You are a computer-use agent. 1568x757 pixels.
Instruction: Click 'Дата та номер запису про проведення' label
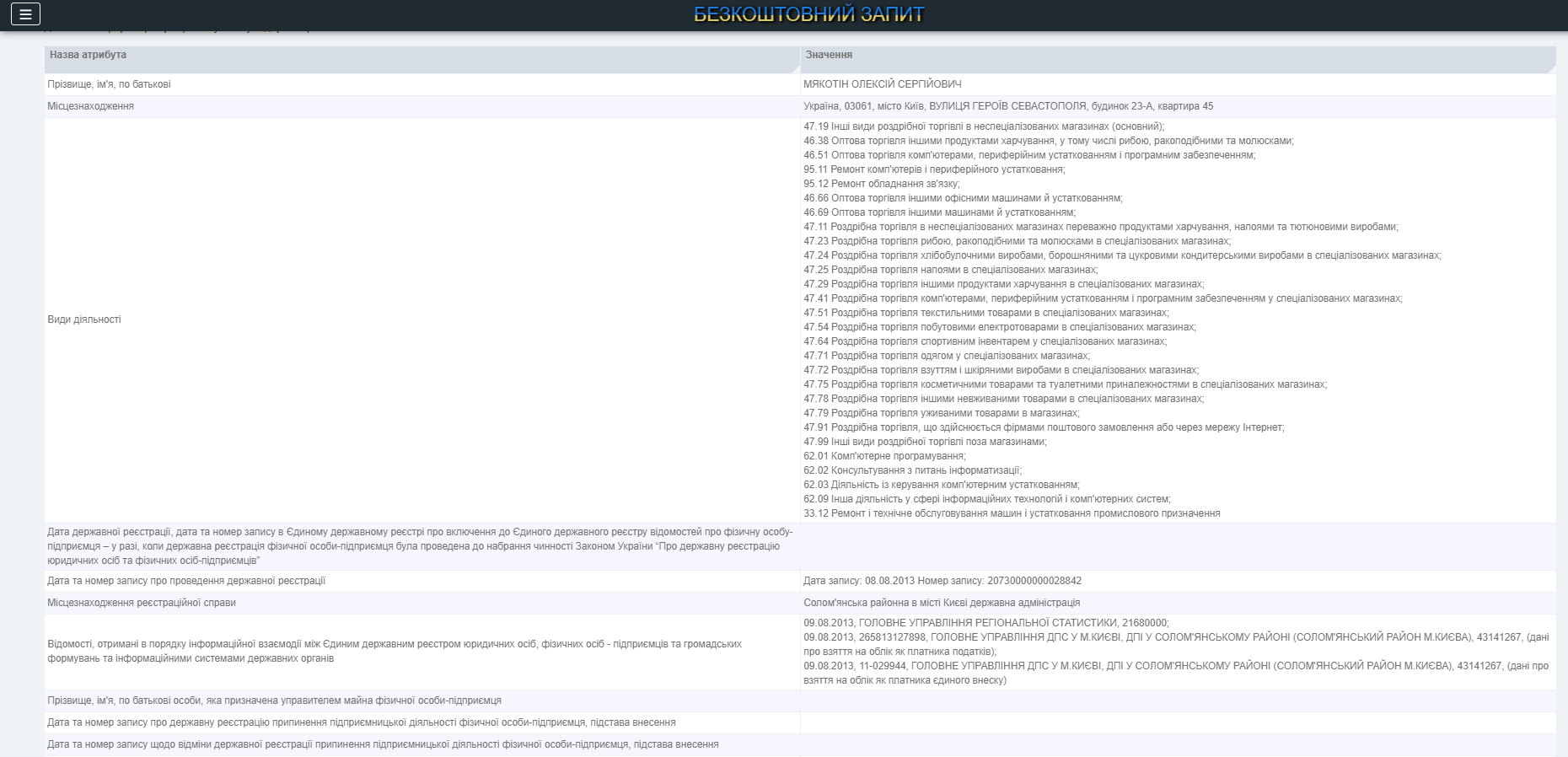pos(186,581)
